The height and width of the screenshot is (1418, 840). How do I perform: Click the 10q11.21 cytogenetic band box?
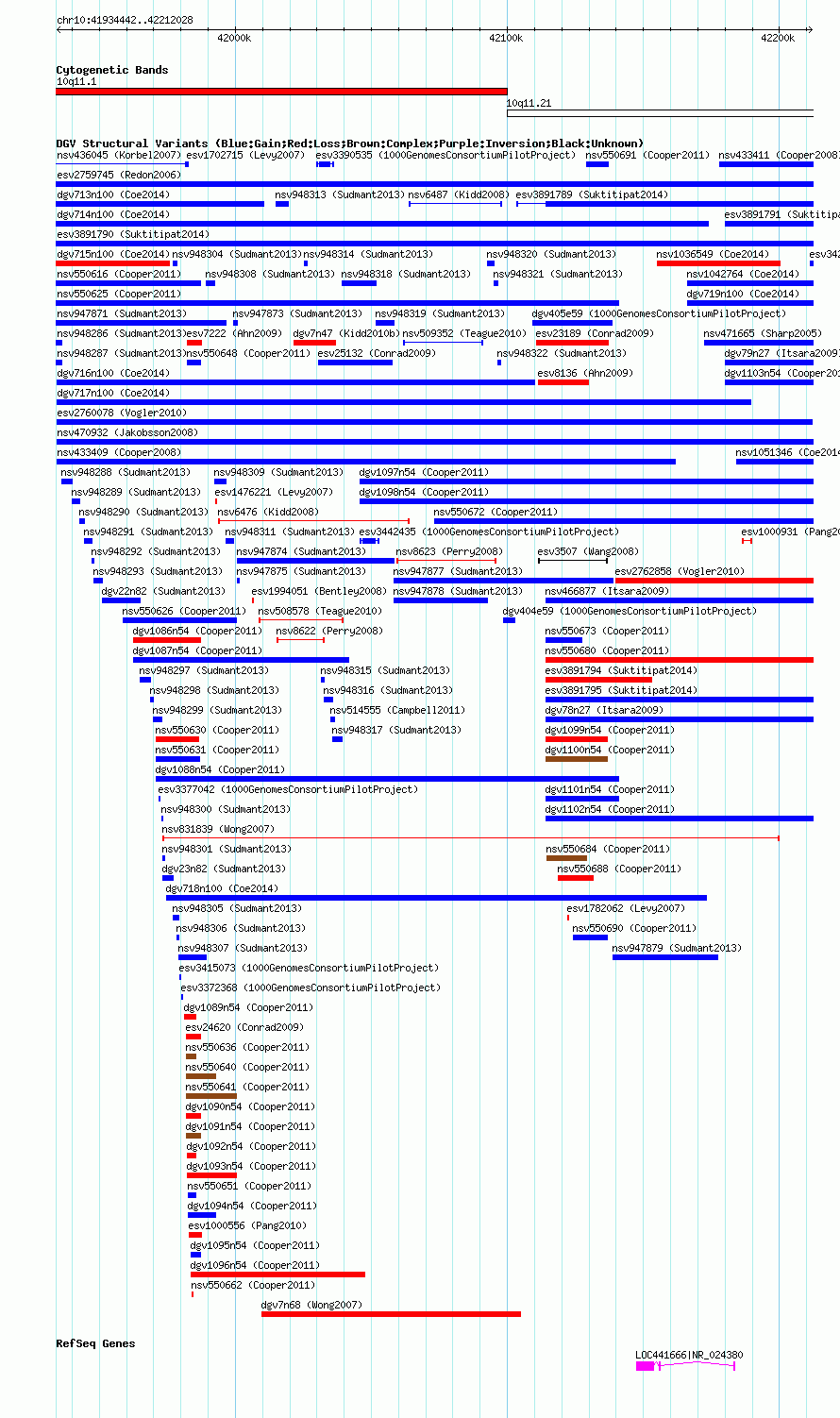pos(660,113)
